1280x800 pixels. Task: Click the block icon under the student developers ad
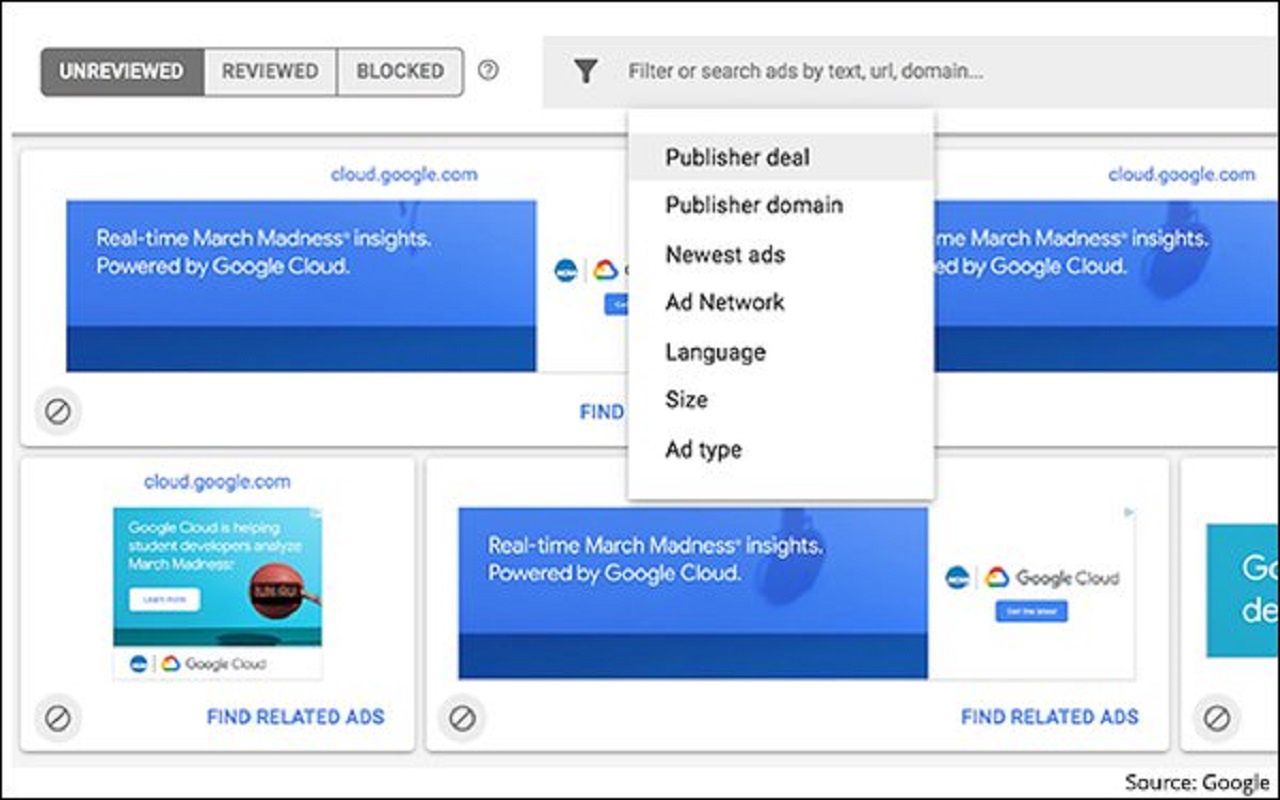point(59,716)
